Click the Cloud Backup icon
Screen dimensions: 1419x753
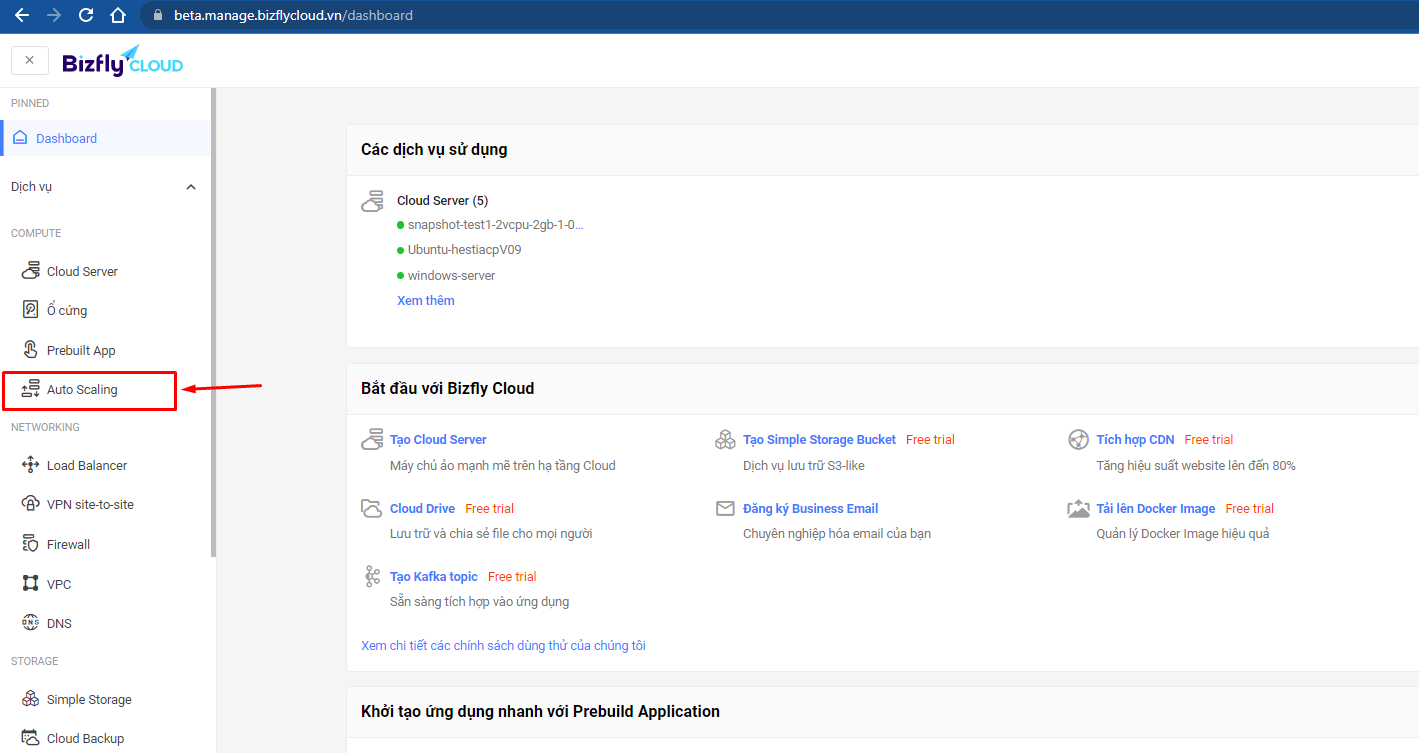click(x=30, y=738)
